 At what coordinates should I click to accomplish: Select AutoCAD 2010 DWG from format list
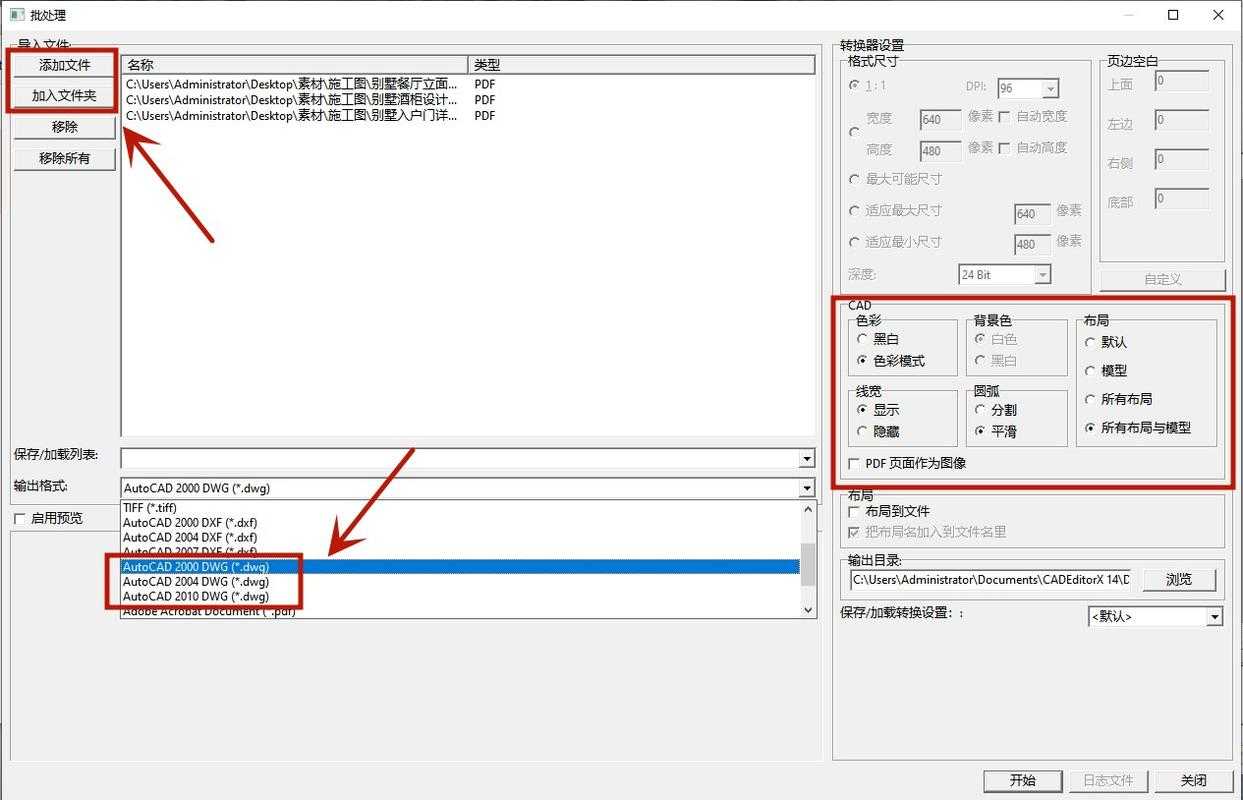196,596
